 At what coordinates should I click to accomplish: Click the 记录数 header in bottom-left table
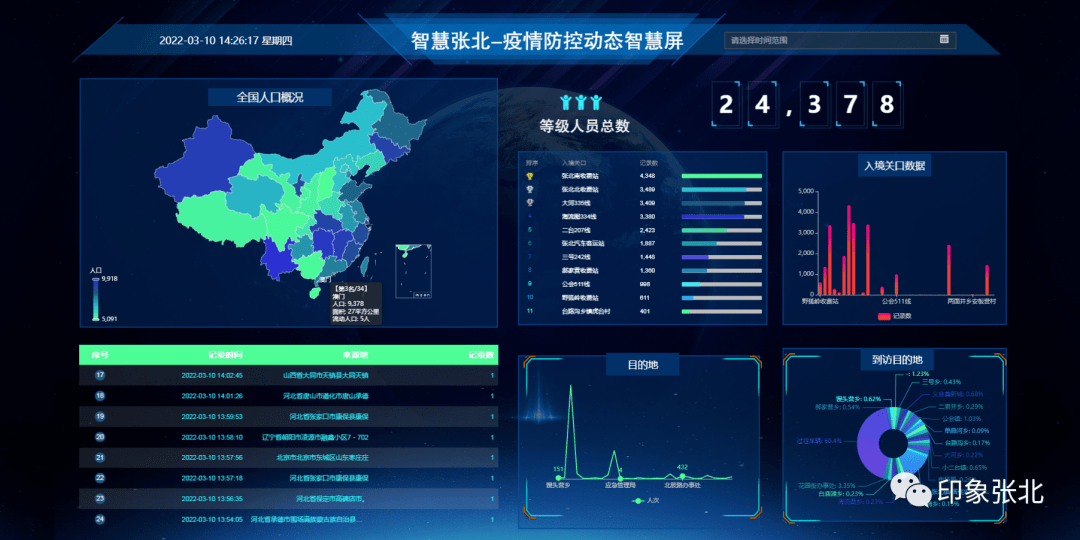coord(481,355)
